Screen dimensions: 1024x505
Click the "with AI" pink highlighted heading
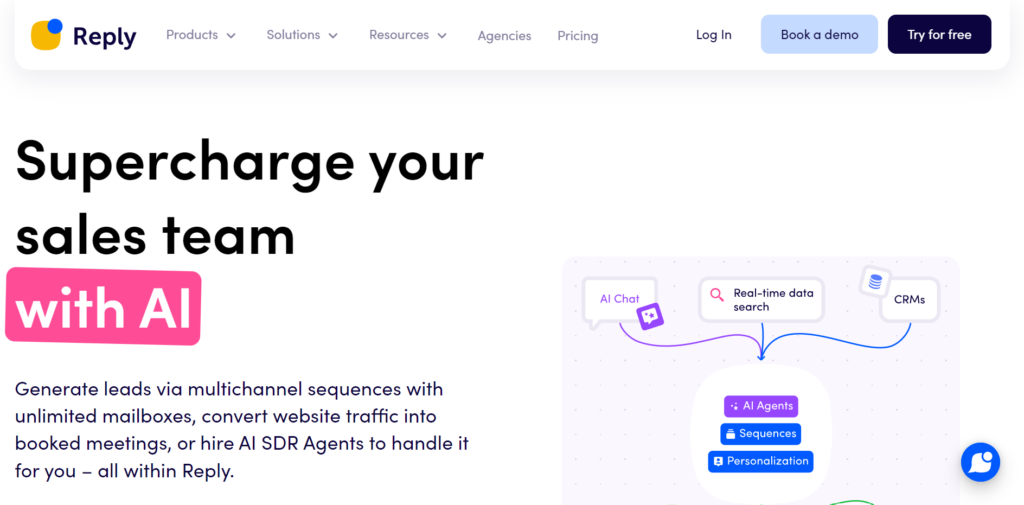[103, 306]
